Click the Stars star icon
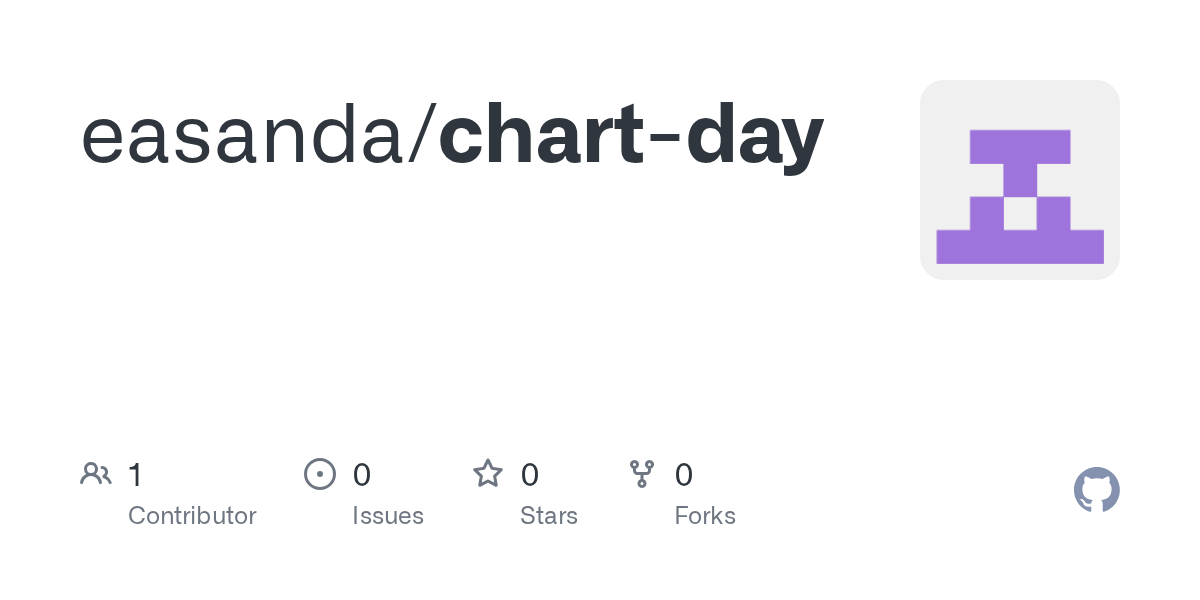 click(x=488, y=474)
